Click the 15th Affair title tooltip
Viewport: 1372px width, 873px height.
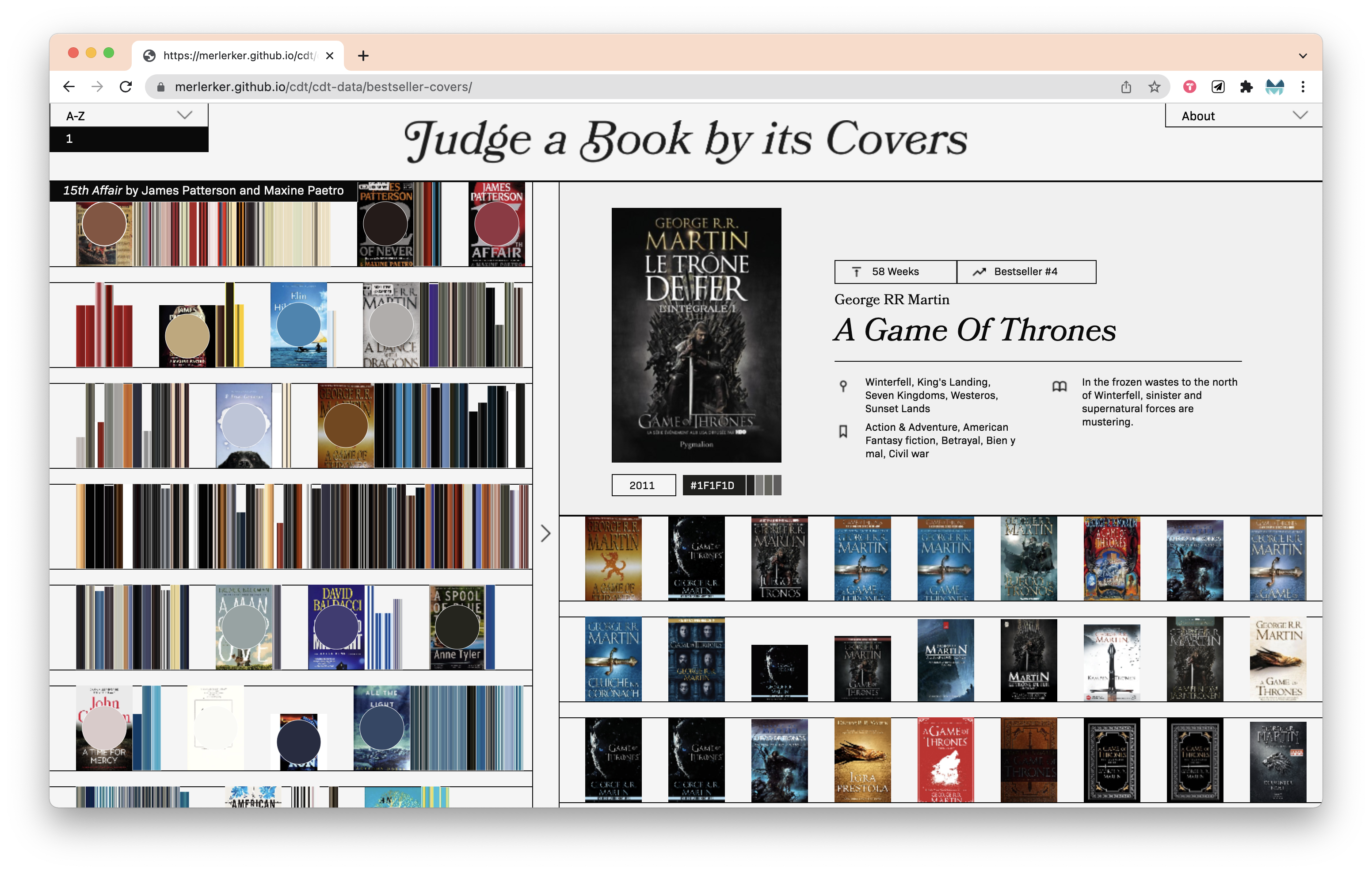point(203,191)
